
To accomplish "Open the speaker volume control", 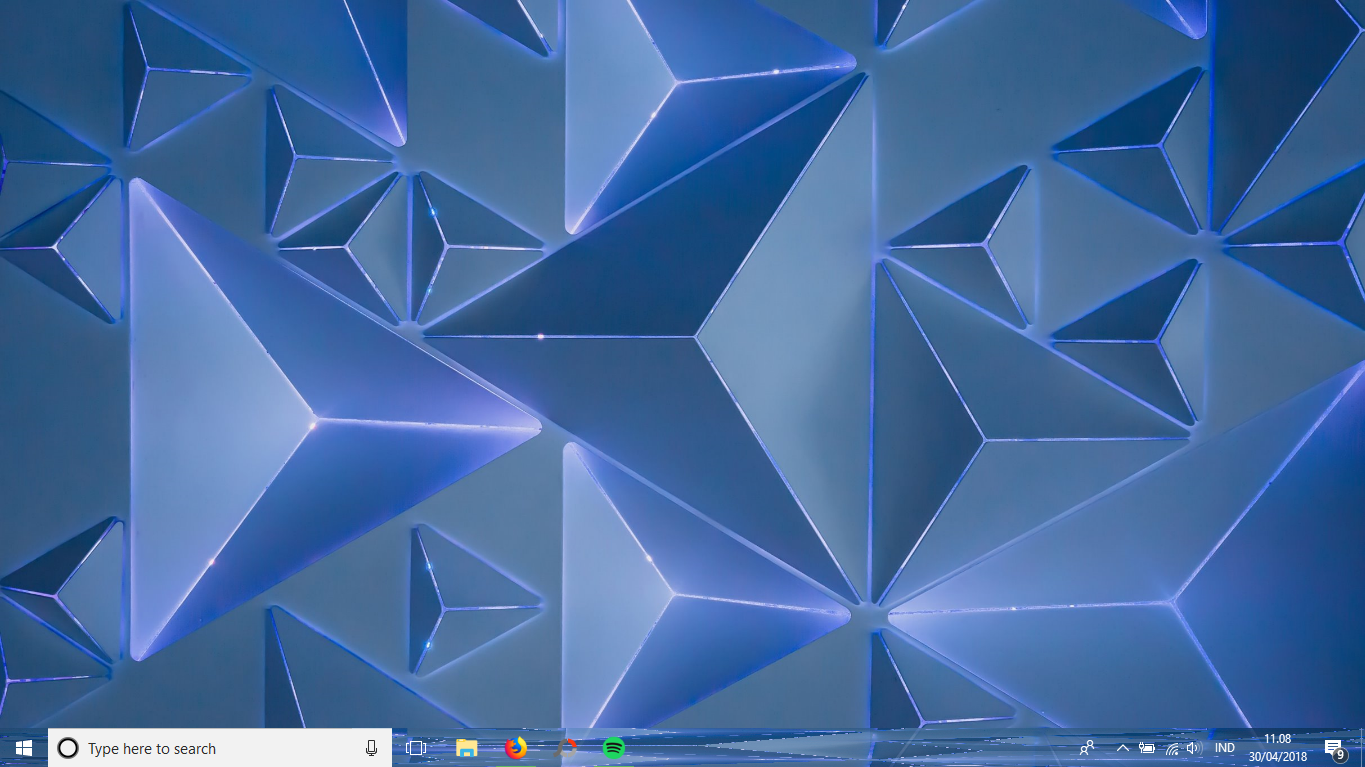I will (1193, 748).
